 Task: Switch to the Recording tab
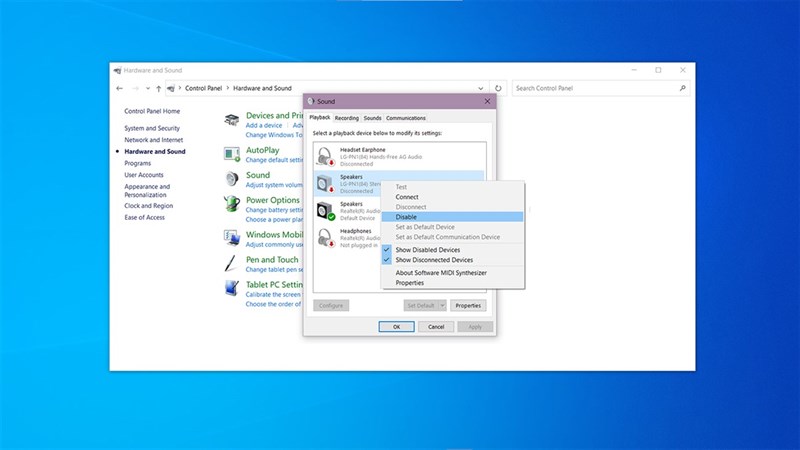pyautogui.click(x=346, y=118)
